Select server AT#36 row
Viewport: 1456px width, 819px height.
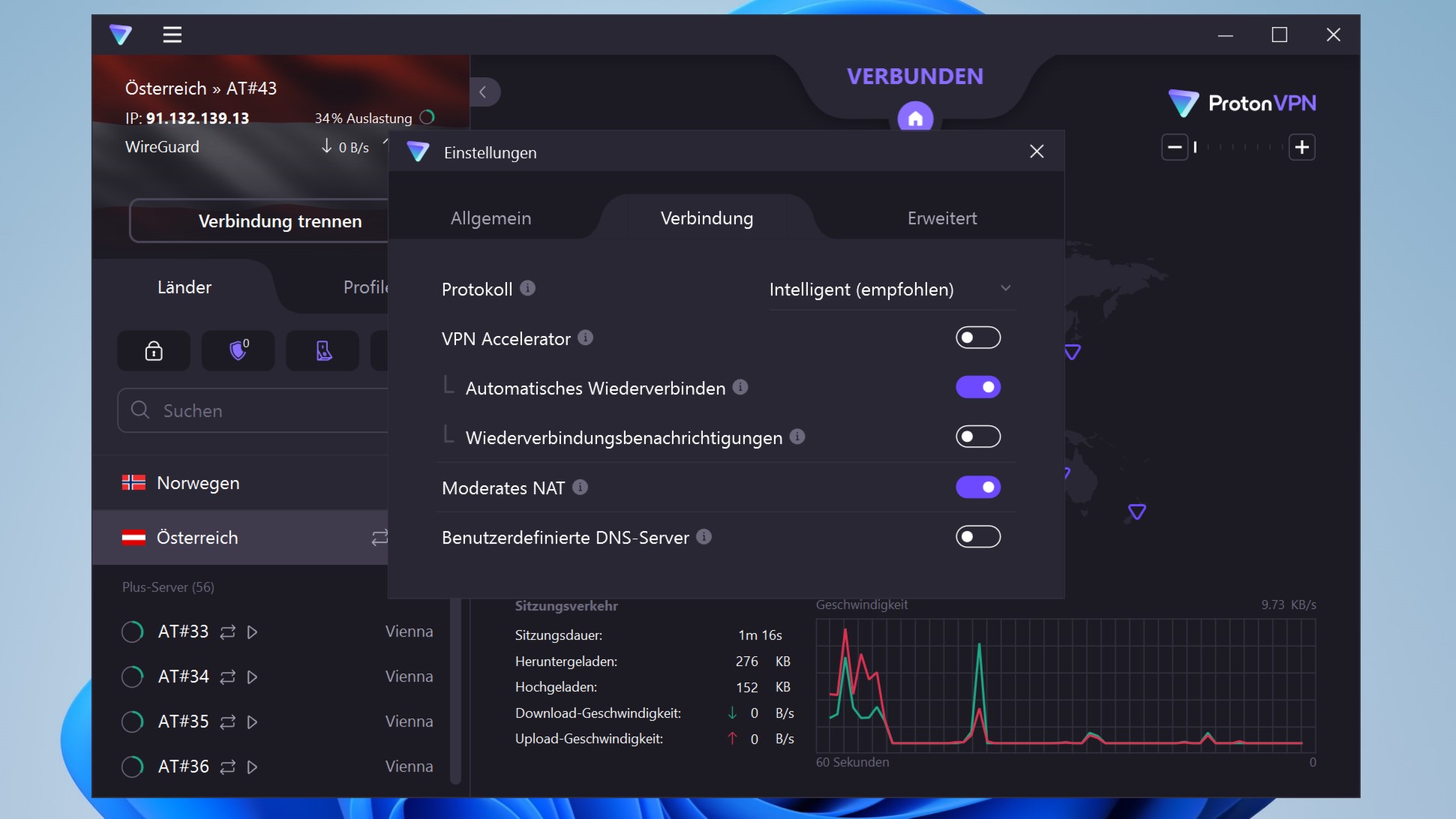coord(278,767)
